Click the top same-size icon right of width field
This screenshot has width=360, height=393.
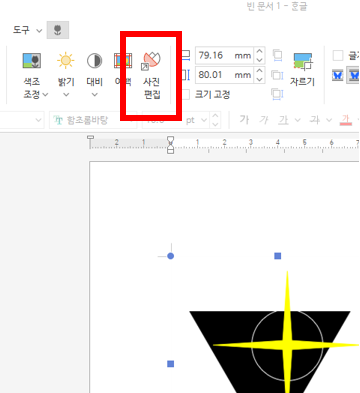coord(277,55)
